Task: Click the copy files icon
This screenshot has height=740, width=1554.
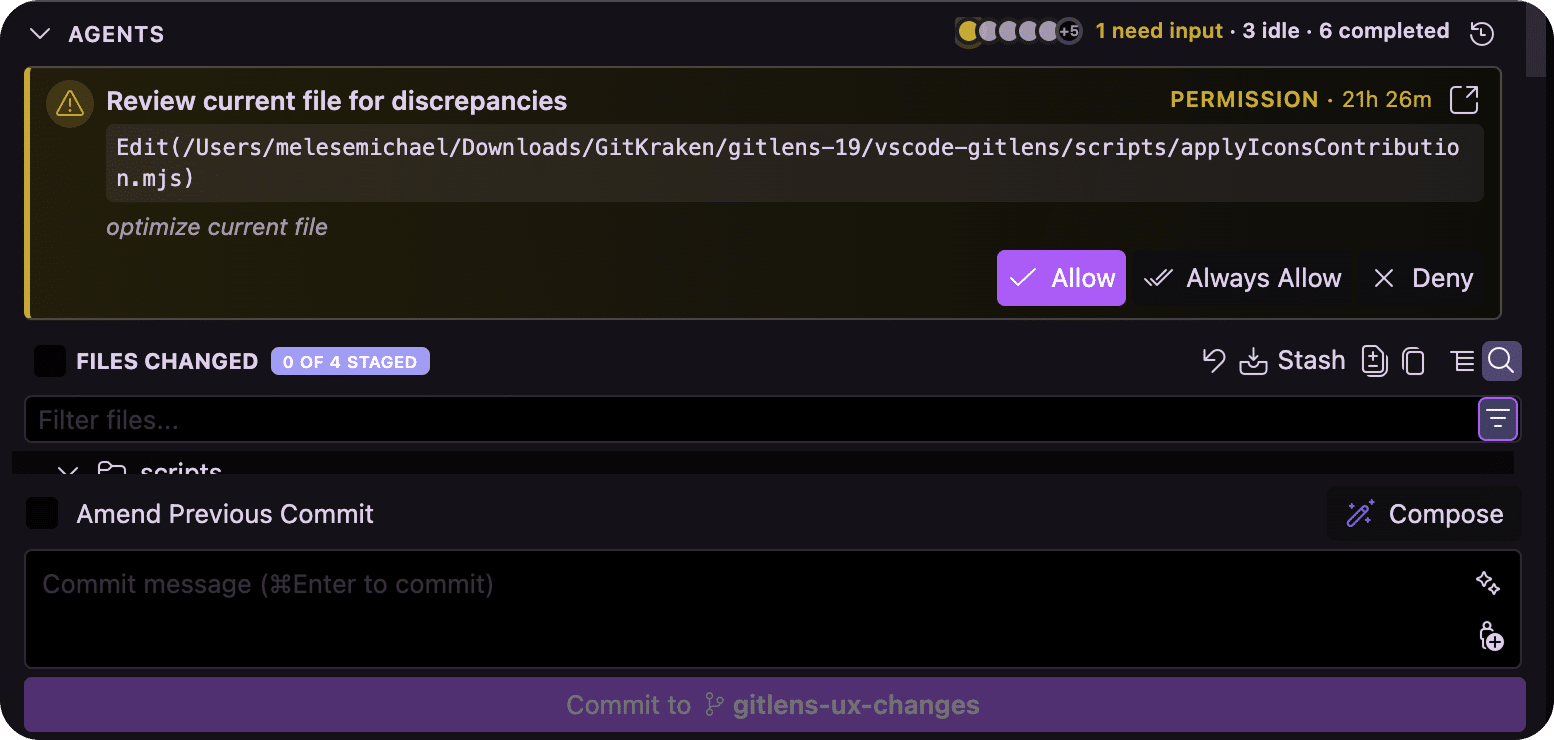Action: (x=1413, y=361)
